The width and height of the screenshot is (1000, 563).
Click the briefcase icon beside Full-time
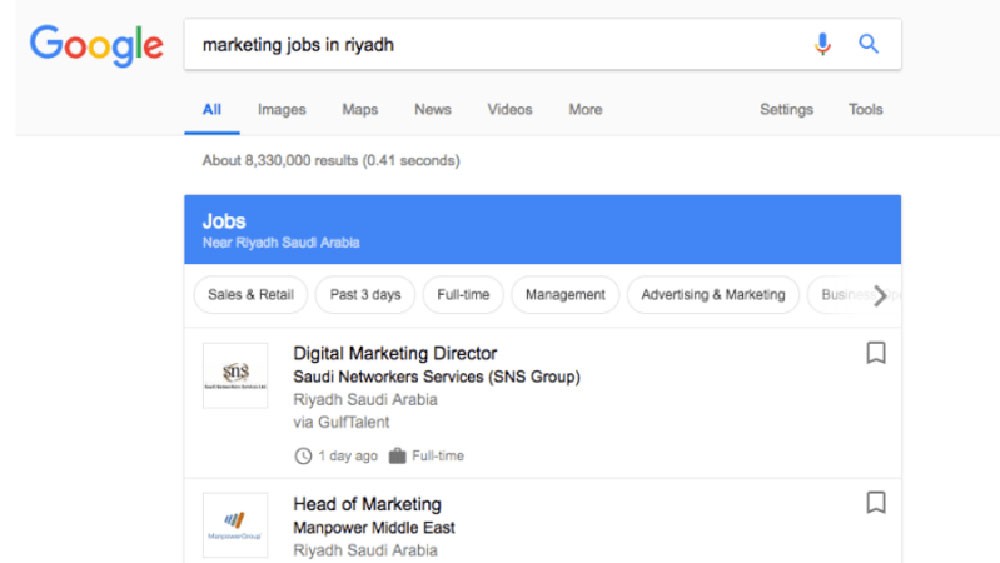point(397,456)
